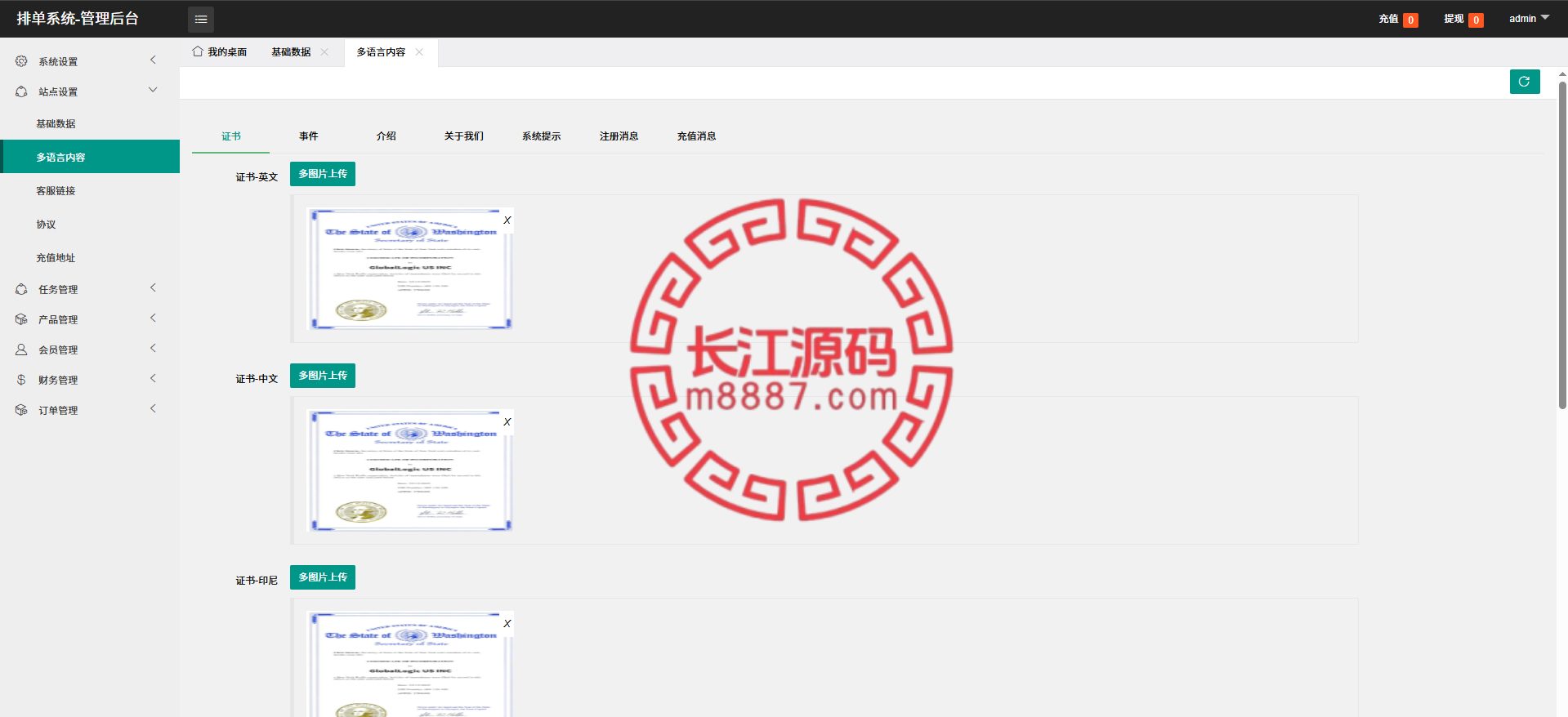Switch to the 我的桌面 tab

[x=220, y=52]
